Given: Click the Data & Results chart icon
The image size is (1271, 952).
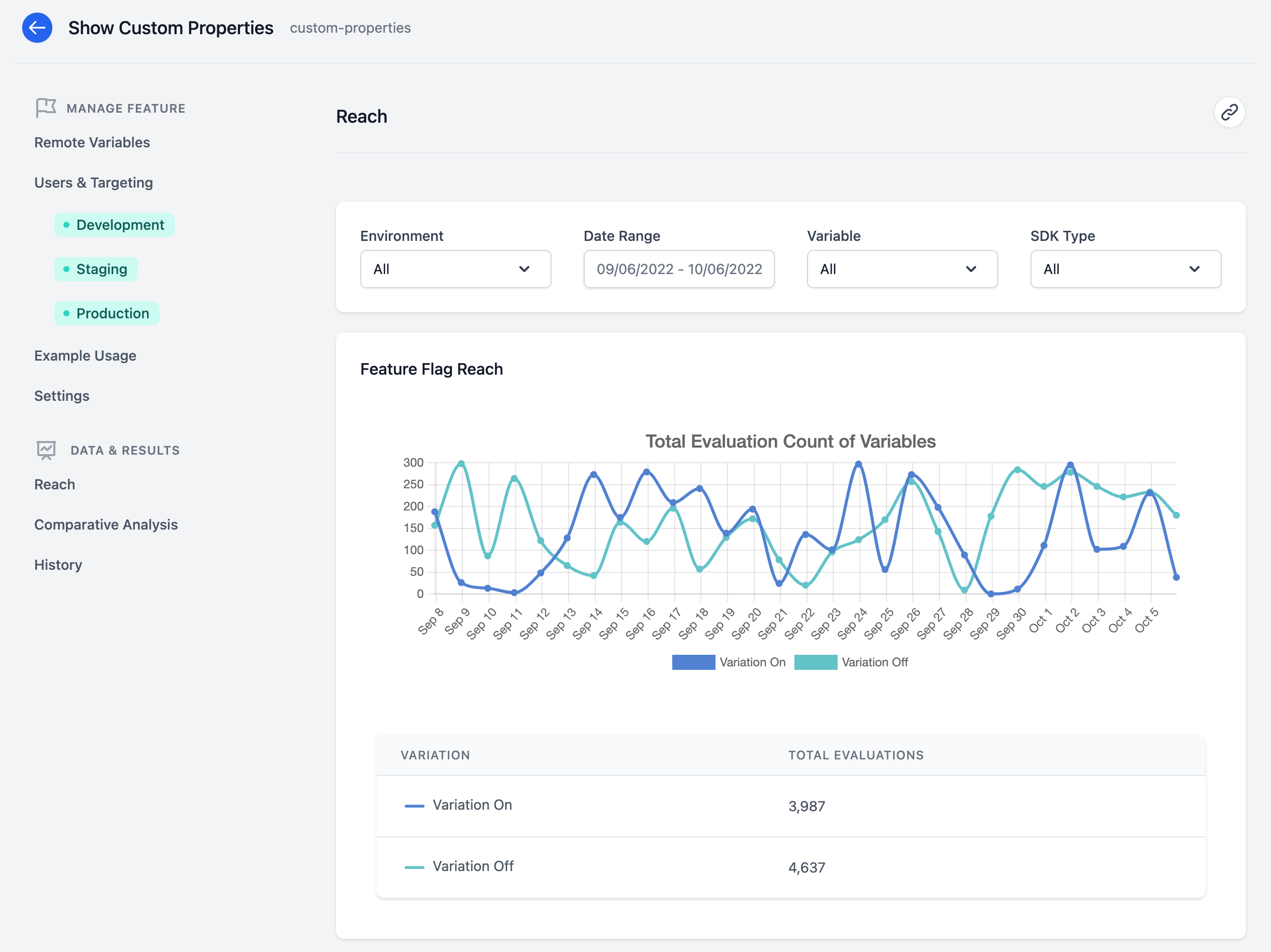Looking at the screenshot, I should (x=45, y=450).
